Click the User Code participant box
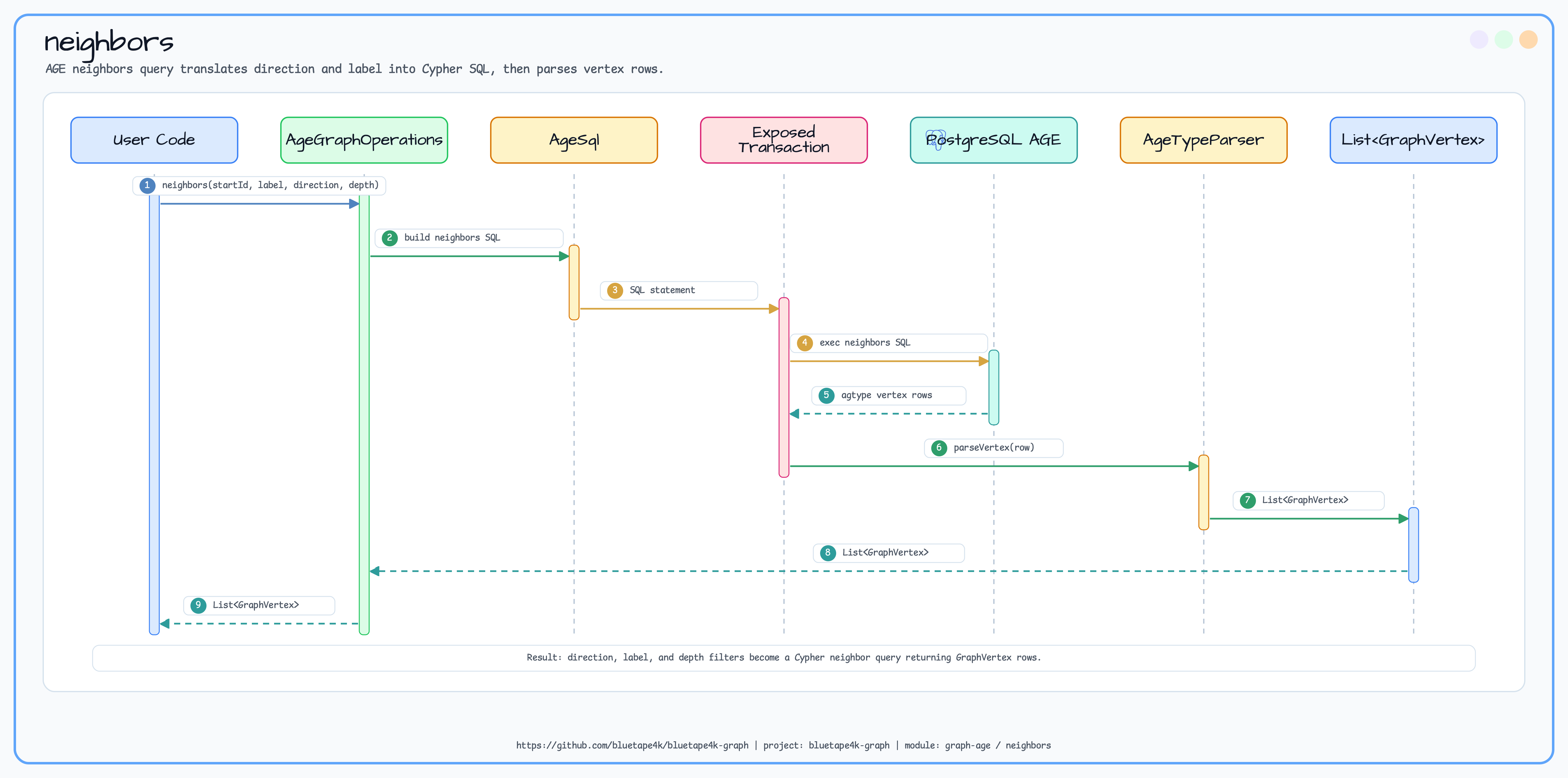 (154, 140)
